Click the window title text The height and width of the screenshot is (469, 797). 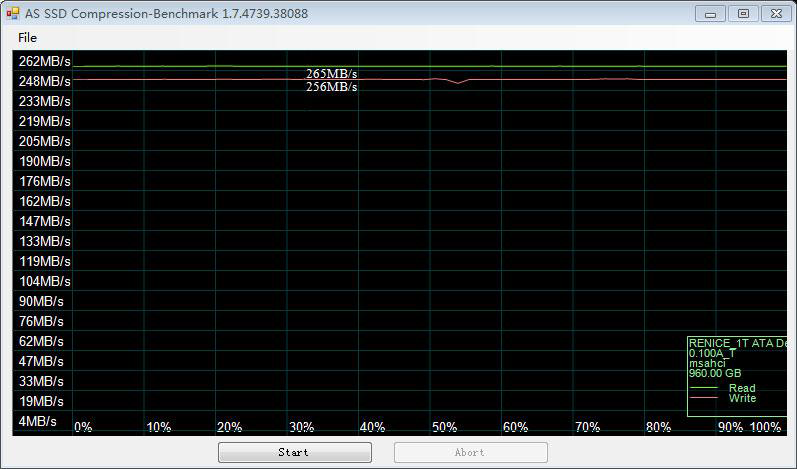click(x=166, y=14)
